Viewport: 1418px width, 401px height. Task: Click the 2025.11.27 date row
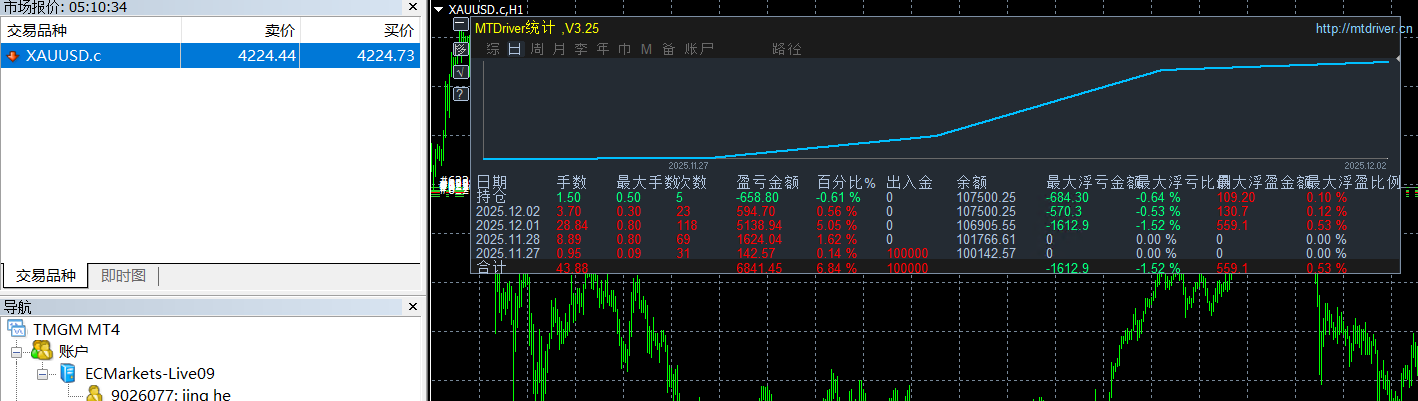coord(508,253)
